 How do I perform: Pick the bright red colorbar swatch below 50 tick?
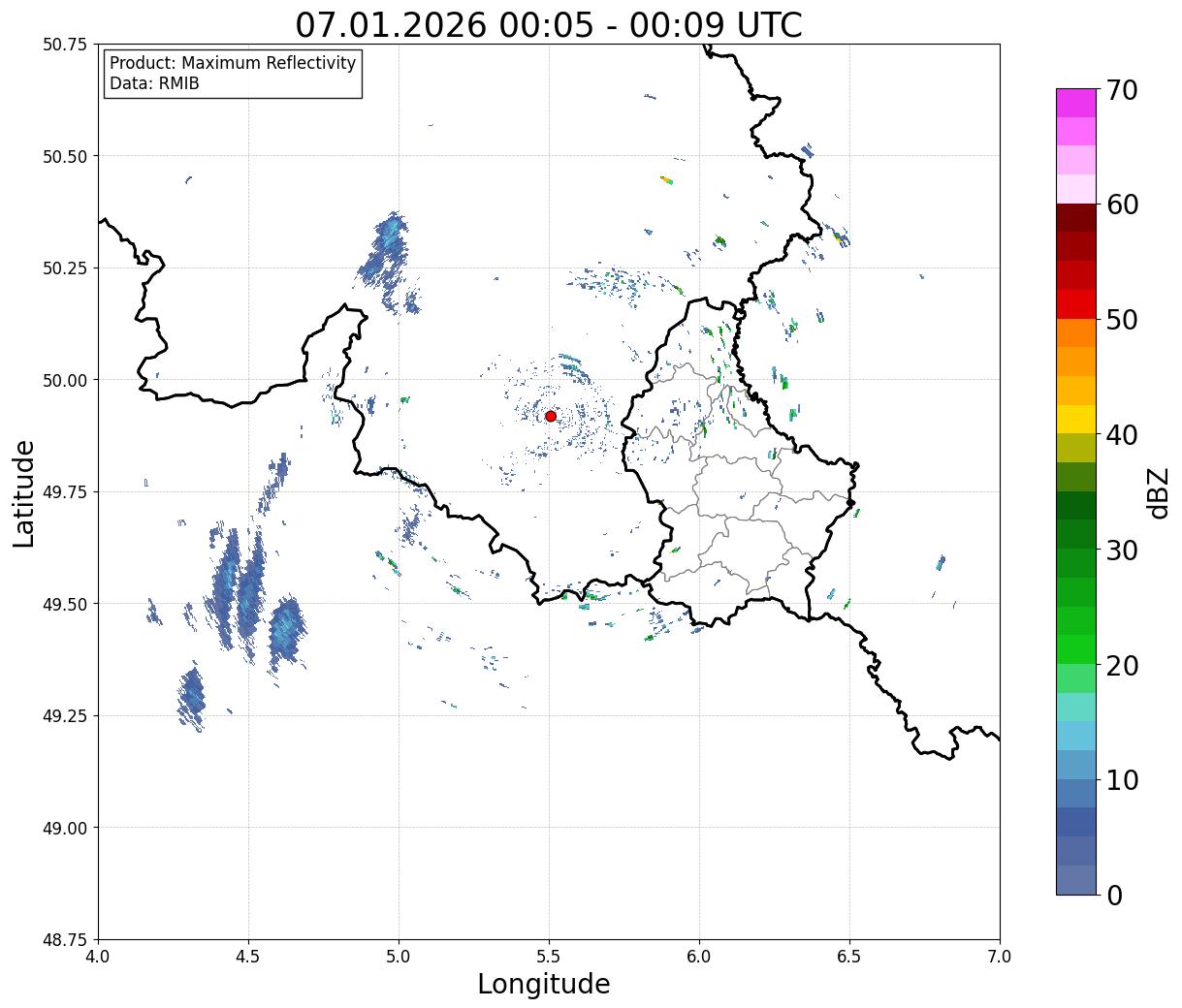coord(1076,304)
